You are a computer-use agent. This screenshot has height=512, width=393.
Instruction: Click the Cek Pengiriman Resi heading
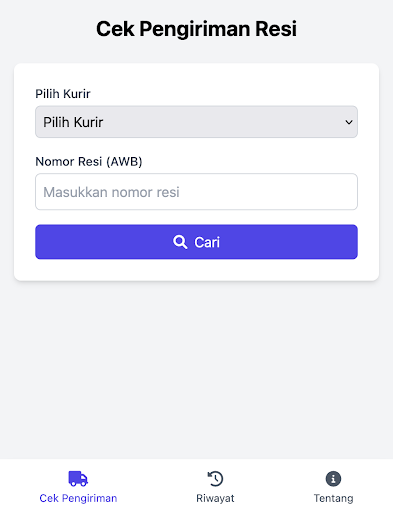196,29
